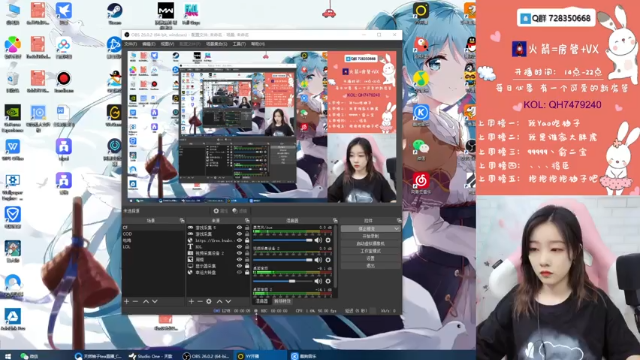Pop out the 混音器 dock panel
The height and width of the screenshot is (360, 640).
[x=335, y=220]
